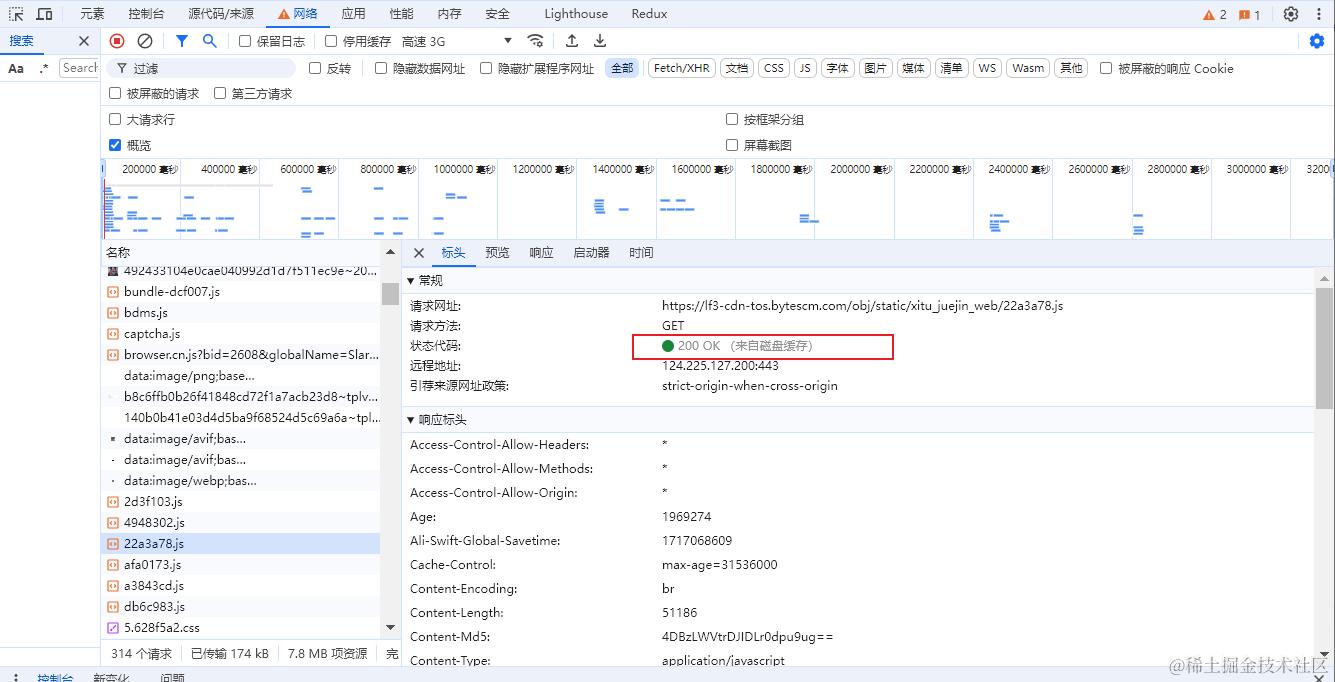Open the 预览 details tab

pyautogui.click(x=497, y=253)
